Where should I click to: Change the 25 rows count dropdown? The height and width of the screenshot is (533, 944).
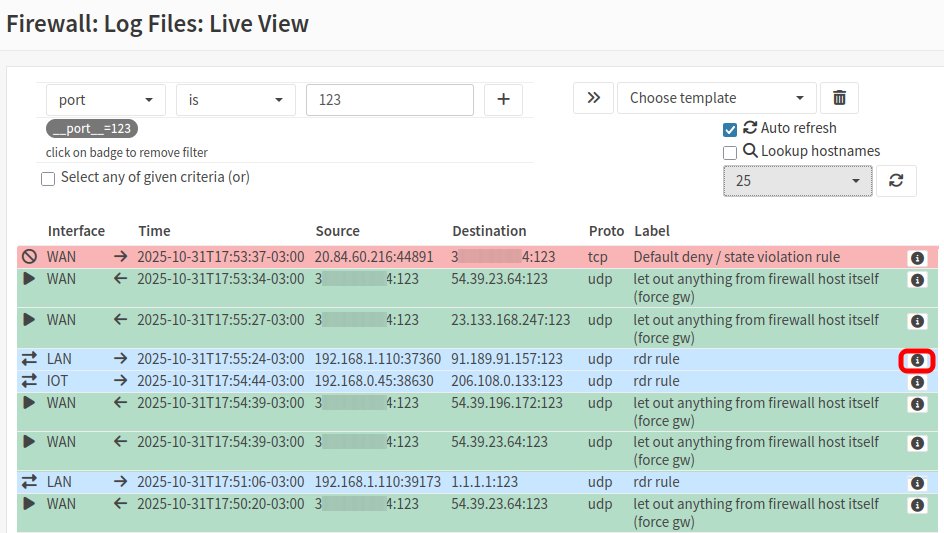pos(797,181)
